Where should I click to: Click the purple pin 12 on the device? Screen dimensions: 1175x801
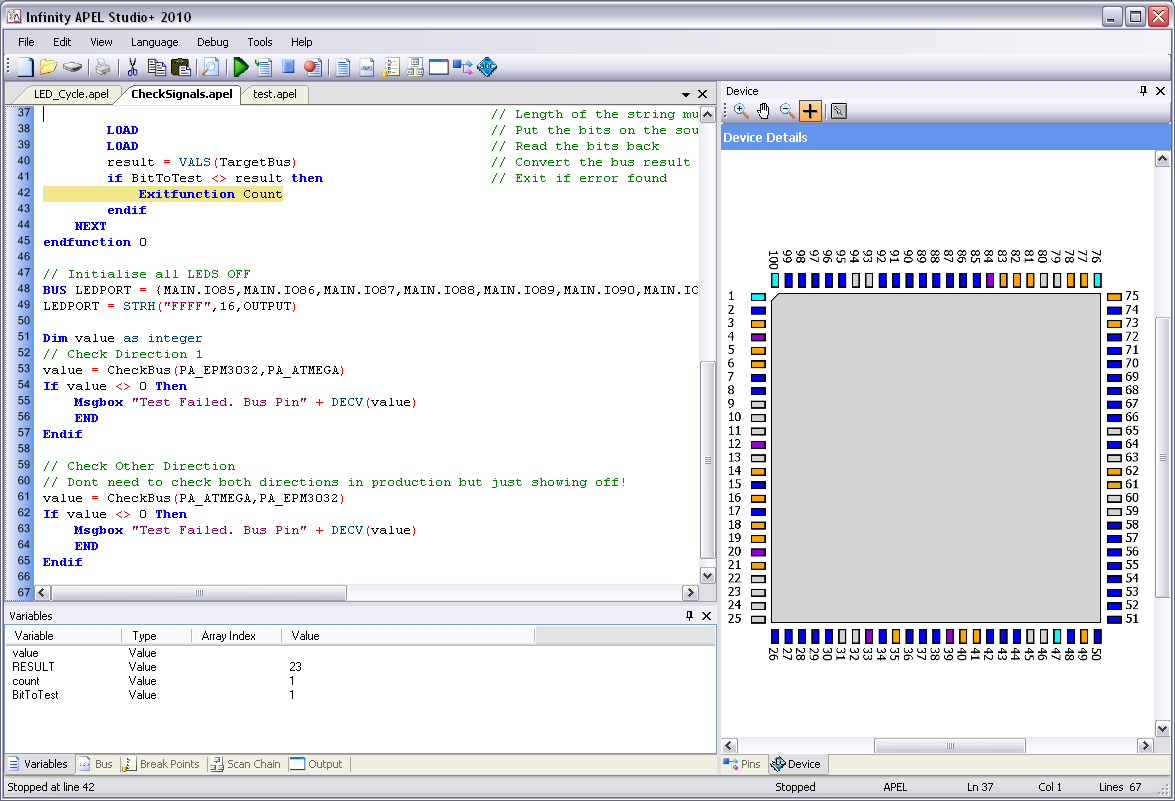758,444
